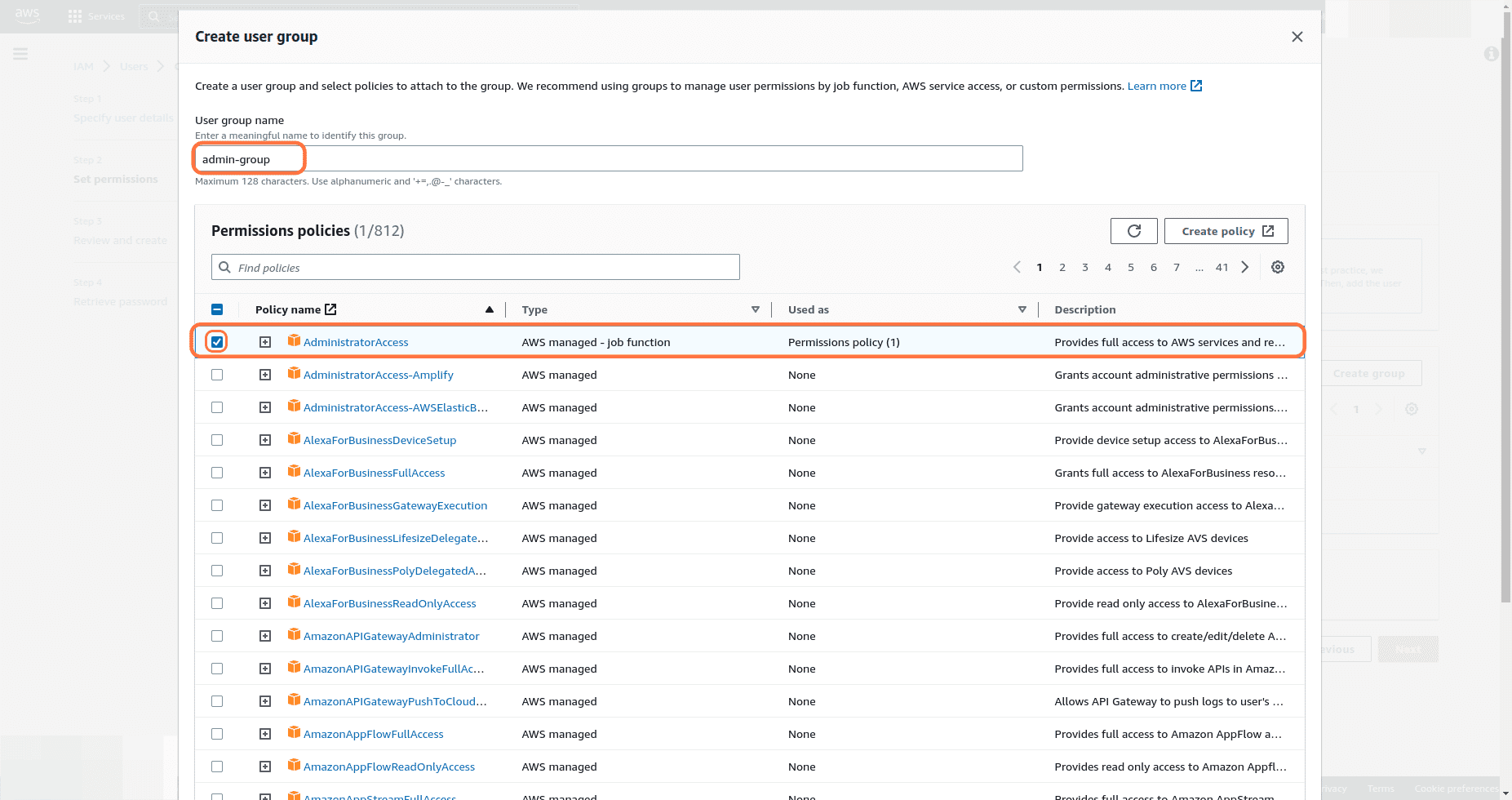Click the User group name input field
The height and width of the screenshot is (800, 1512).
pyautogui.click(x=609, y=158)
